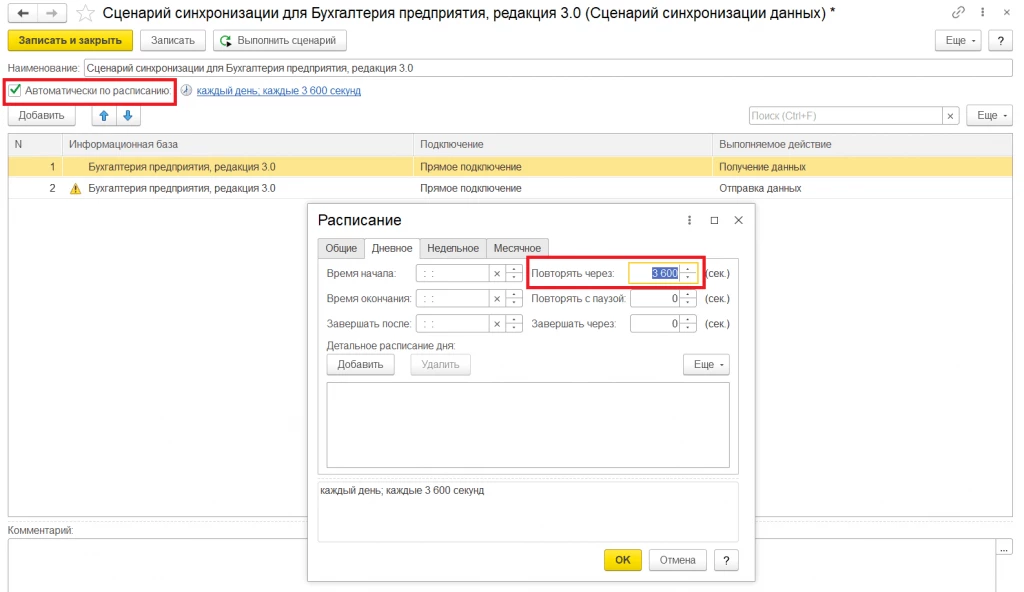The height and width of the screenshot is (592, 1024).
Task: Move selected row down with blue arrow
Action: pos(128,116)
